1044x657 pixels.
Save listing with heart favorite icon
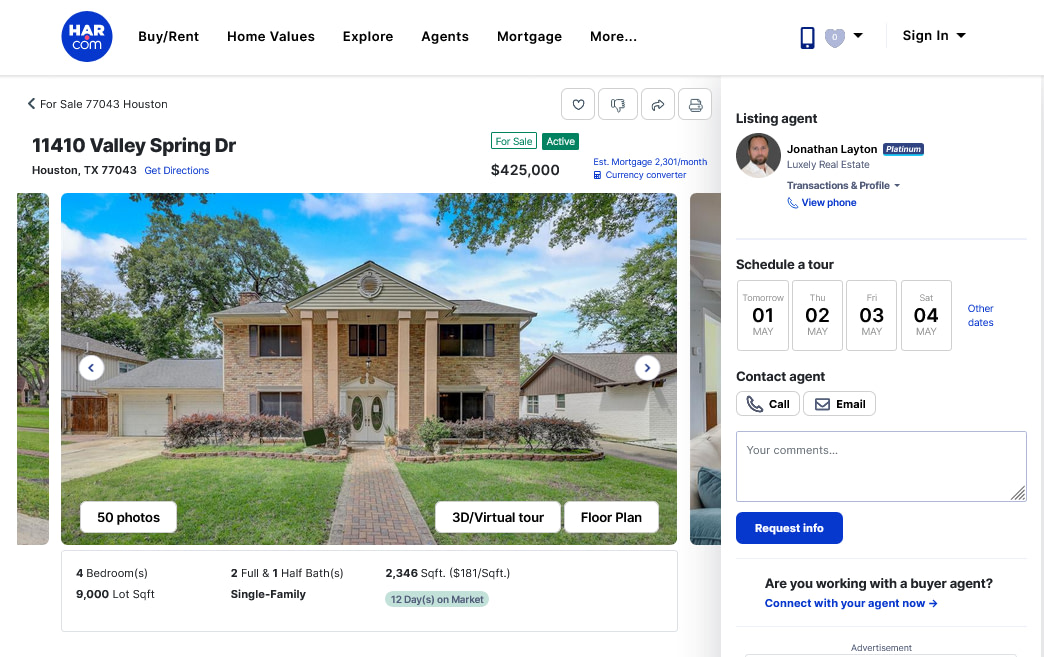pos(578,105)
